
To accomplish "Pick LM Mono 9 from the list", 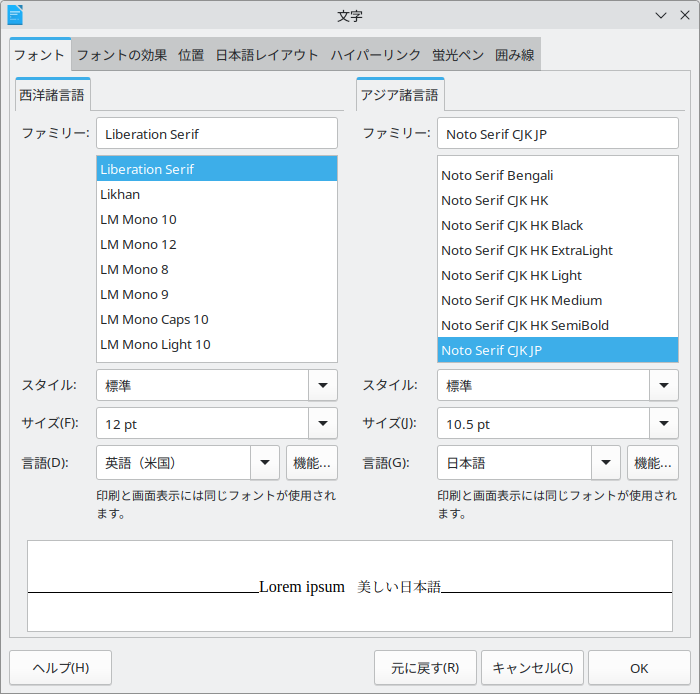I will click(217, 294).
